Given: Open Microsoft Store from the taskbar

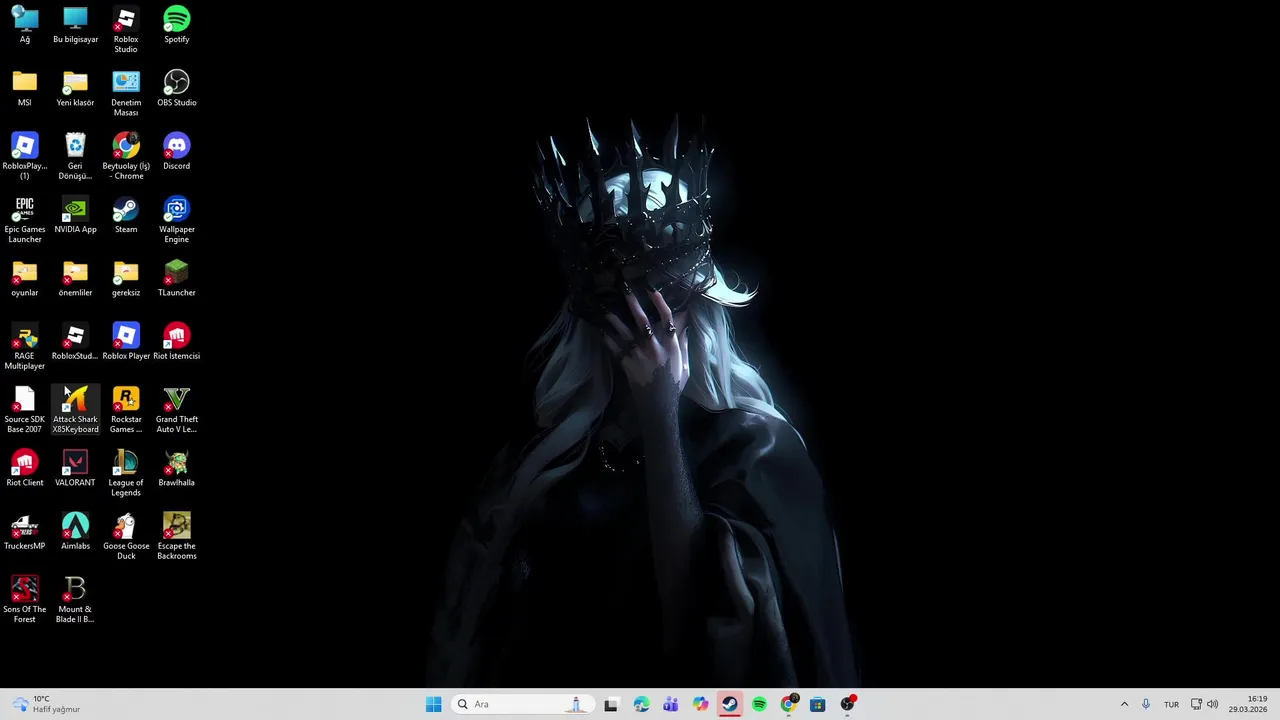Looking at the screenshot, I should point(817,704).
